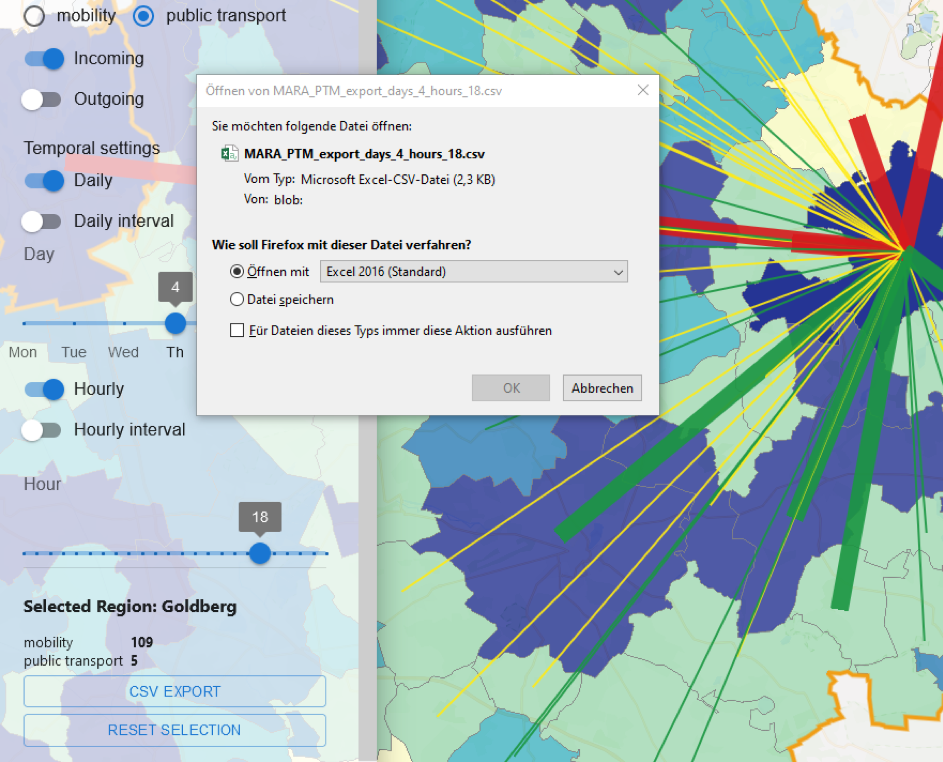Click the hour value tooltip 18
943x762 pixels.
260,517
